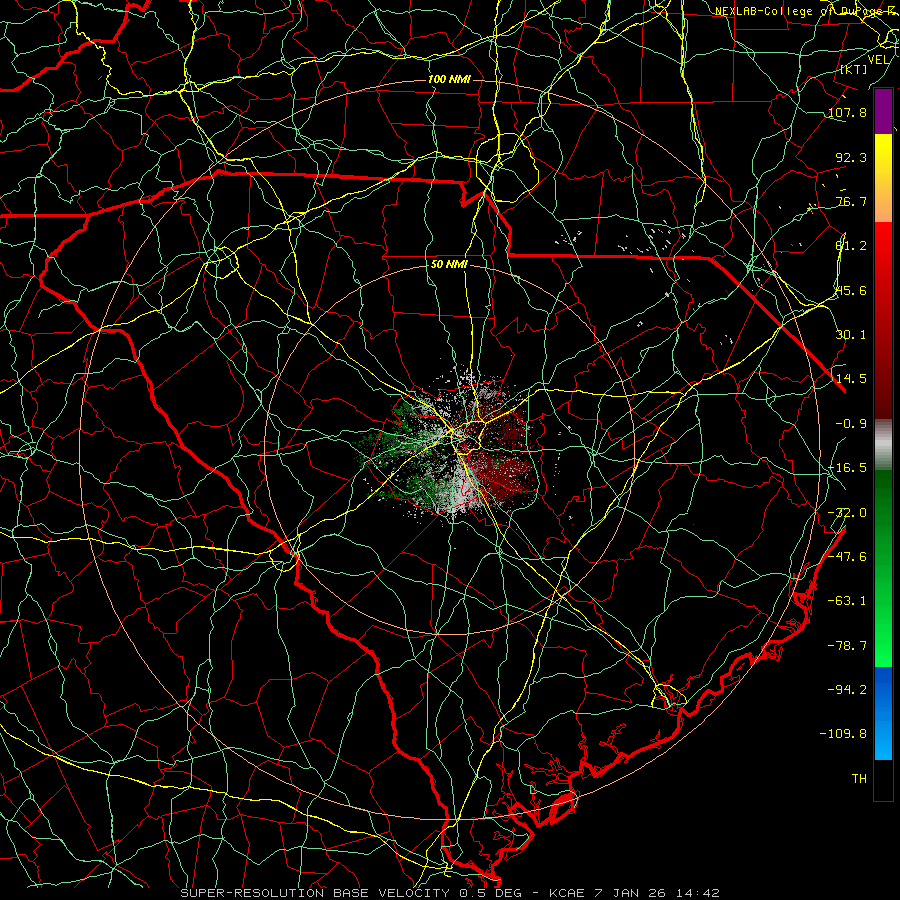This screenshot has height=900, width=900.
Task: Click the VEL legend title
Action: pyautogui.click(x=878, y=60)
